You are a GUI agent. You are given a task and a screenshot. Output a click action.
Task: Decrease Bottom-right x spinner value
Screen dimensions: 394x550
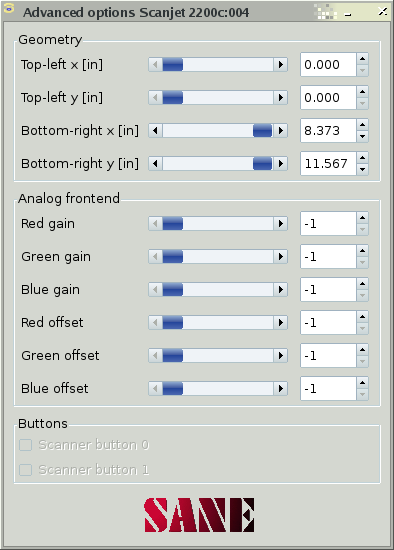coord(362,136)
